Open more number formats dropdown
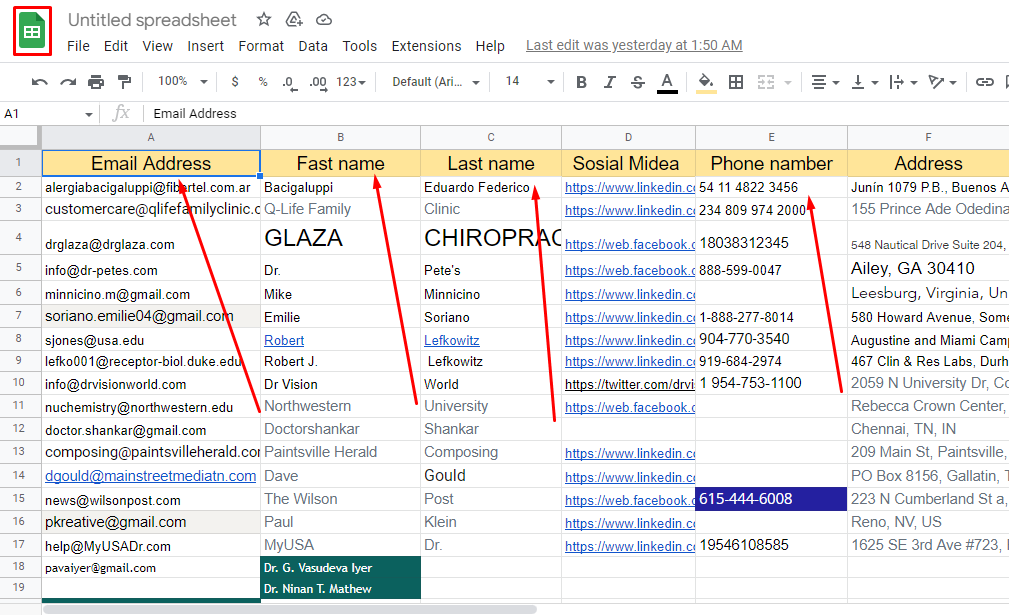Image resolution: width=1009 pixels, height=615 pixels. point(351,82)
